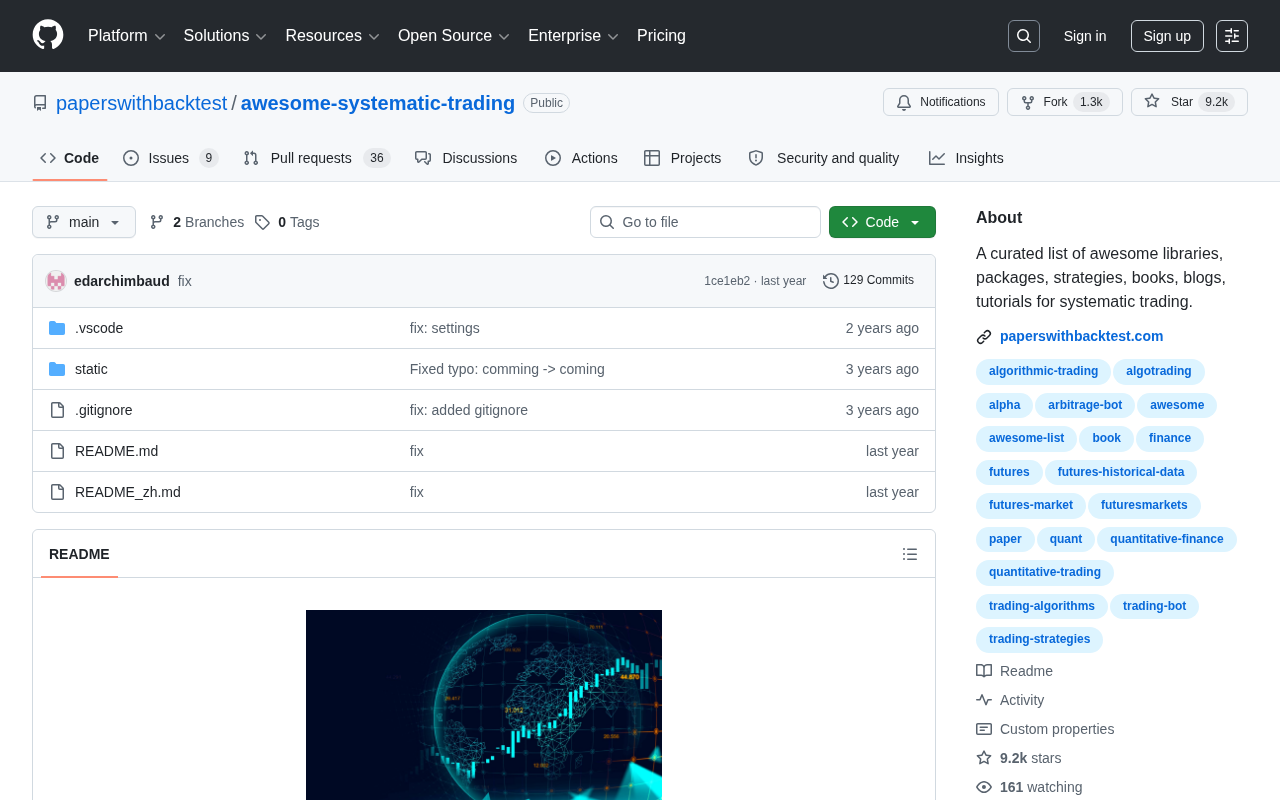Image resolution: width=1280 pixels, height=800 pixels.
Task: View the 2 Branches list
Action: click(x=197, y=222)
